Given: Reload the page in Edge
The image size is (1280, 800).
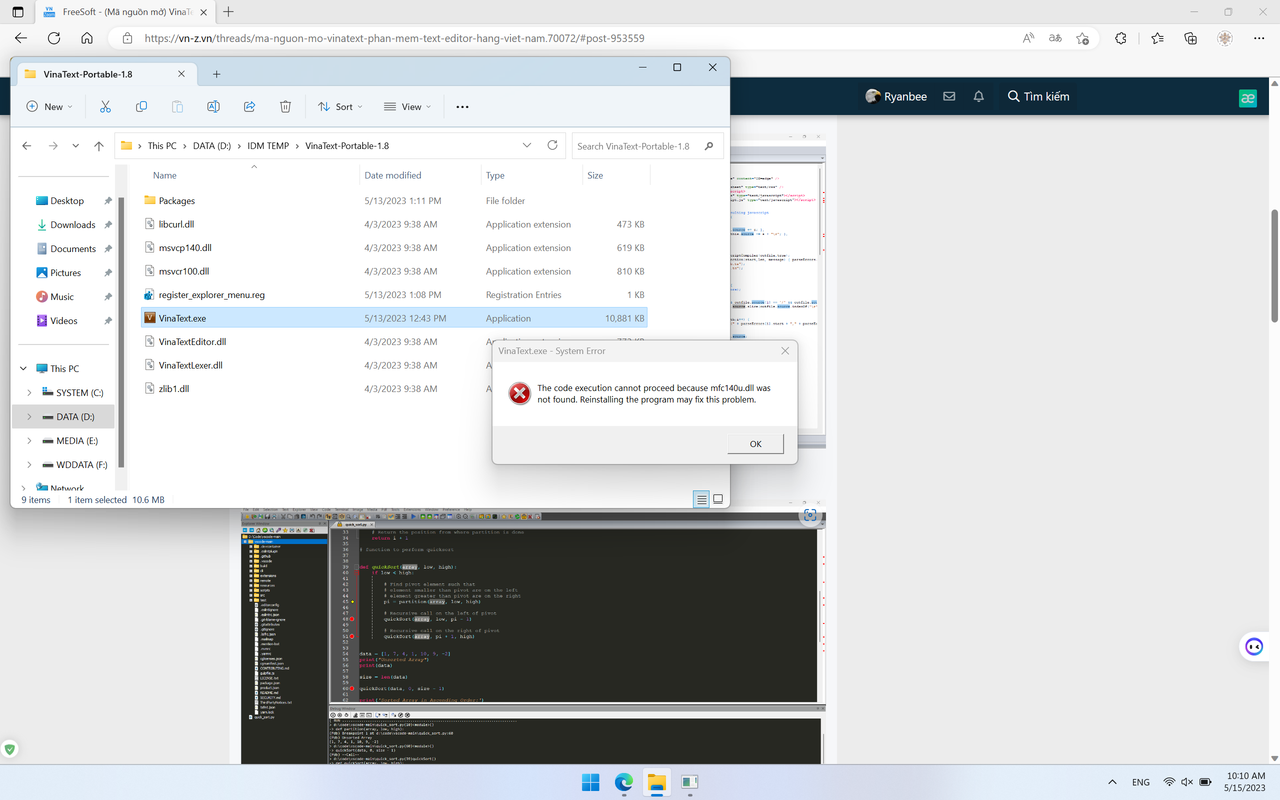Looking at the screenshot, I should 54,38.
